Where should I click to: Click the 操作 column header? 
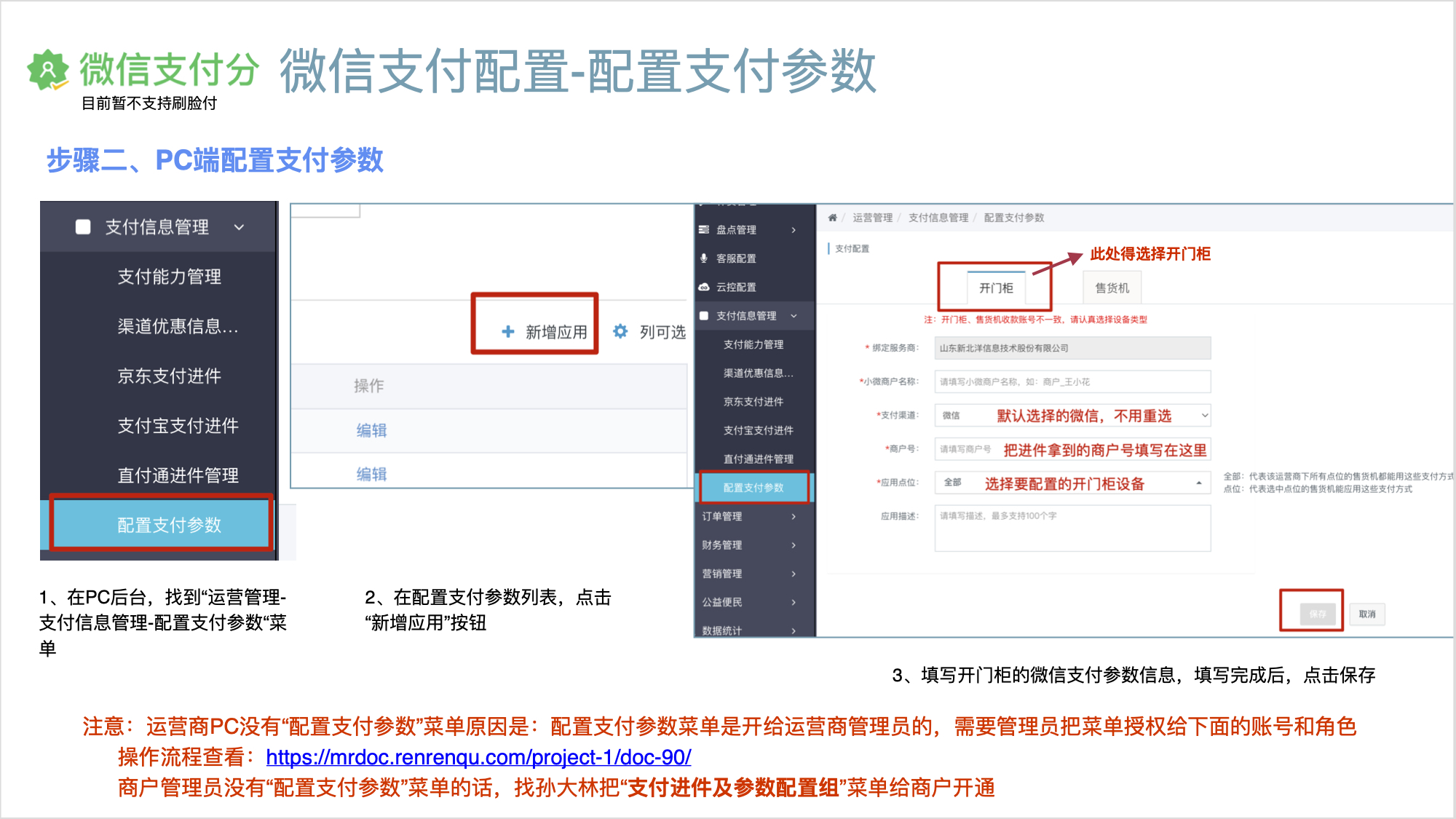[368, 386]
